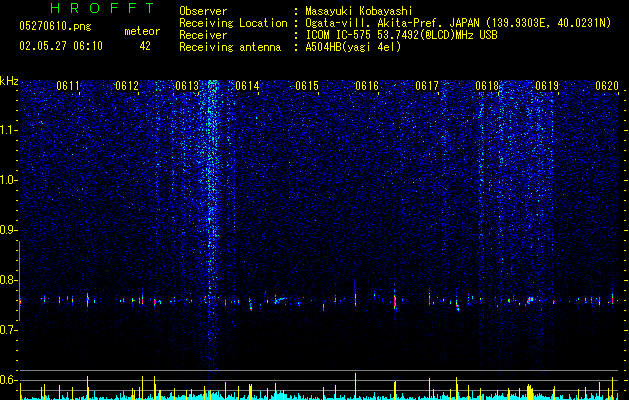Click the meteor count label
The width and height of the screenshot is (629, 400).
coord(142,31)
